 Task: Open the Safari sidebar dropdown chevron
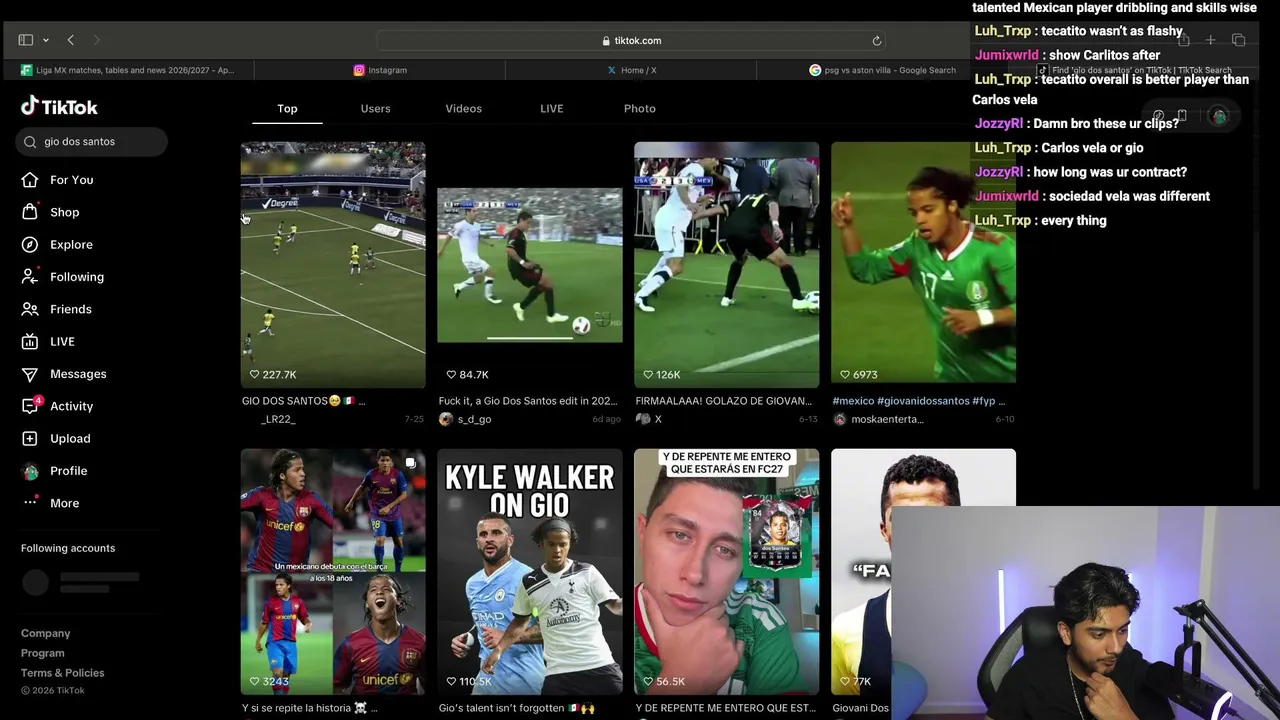click(x=45, y=40)
